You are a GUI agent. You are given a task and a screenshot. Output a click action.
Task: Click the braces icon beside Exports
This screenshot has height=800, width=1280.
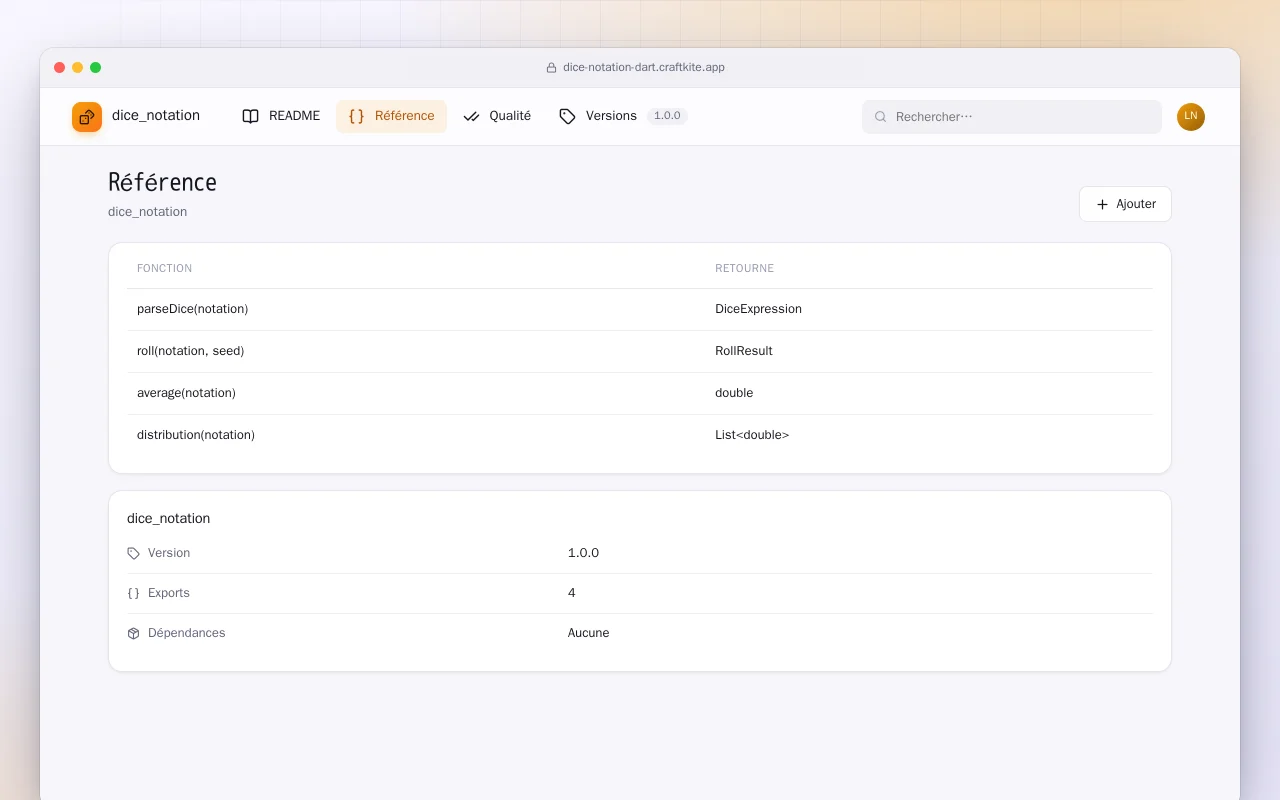click(134, 593)
